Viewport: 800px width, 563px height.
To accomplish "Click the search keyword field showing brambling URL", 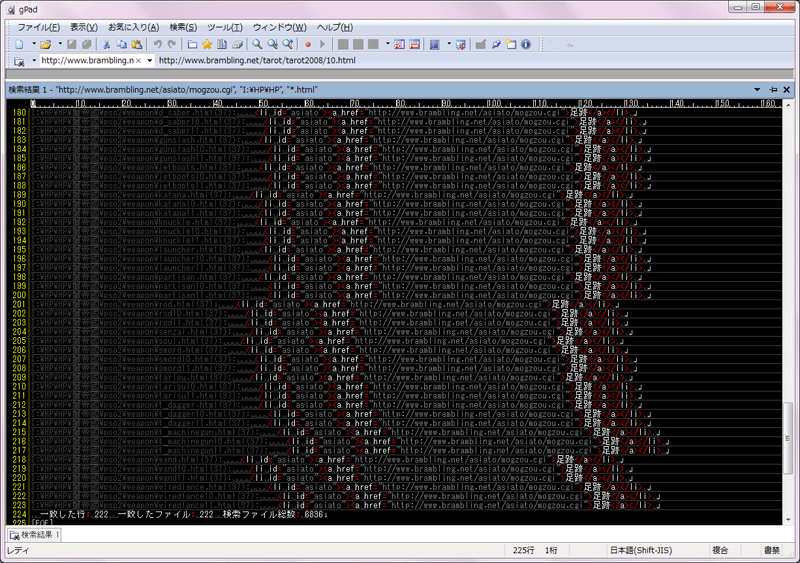I will point(87,60).
